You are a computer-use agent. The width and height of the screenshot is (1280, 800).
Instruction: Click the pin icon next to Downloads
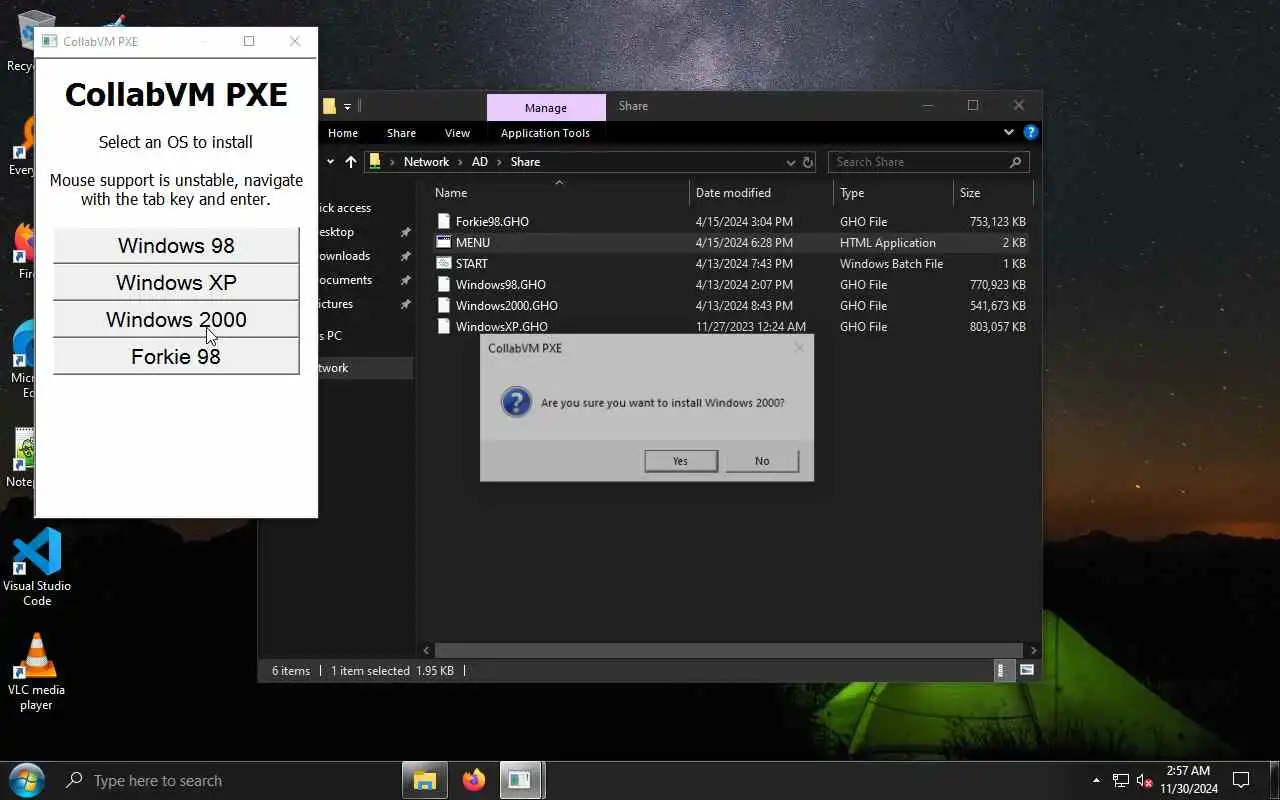[405, 256]
